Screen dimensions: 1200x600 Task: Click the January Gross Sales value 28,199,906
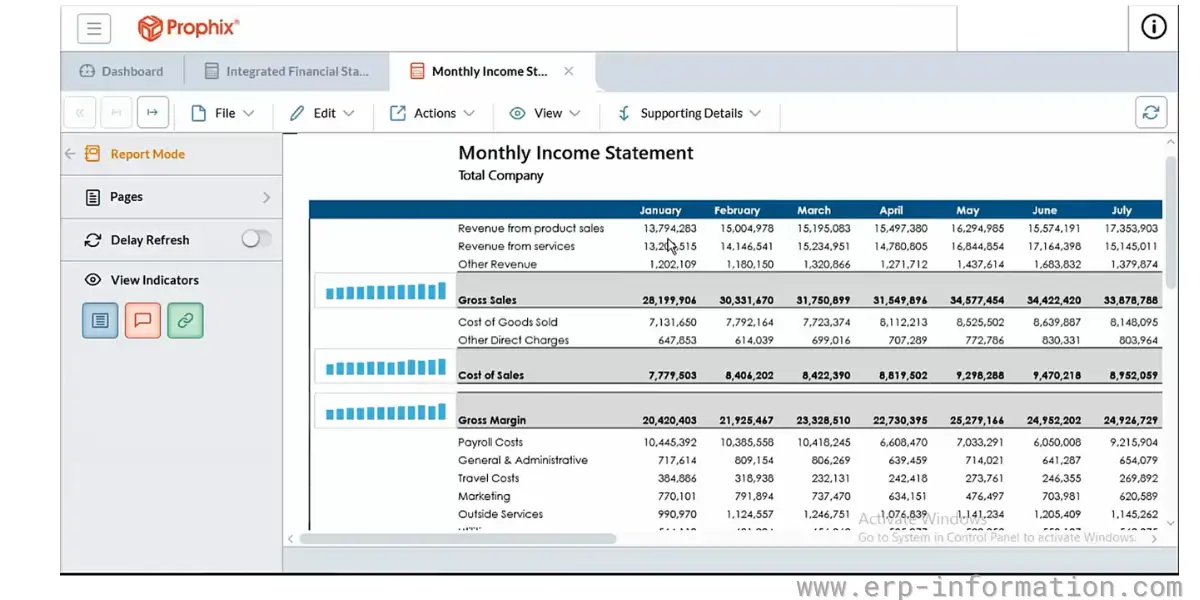669,300
